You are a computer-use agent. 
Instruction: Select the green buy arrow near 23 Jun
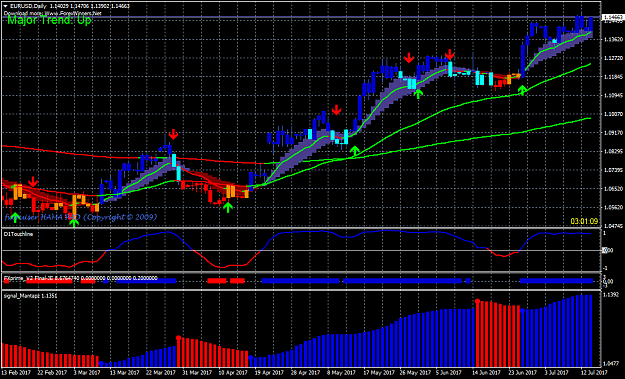pyautogui.click(x=522, y=90)
